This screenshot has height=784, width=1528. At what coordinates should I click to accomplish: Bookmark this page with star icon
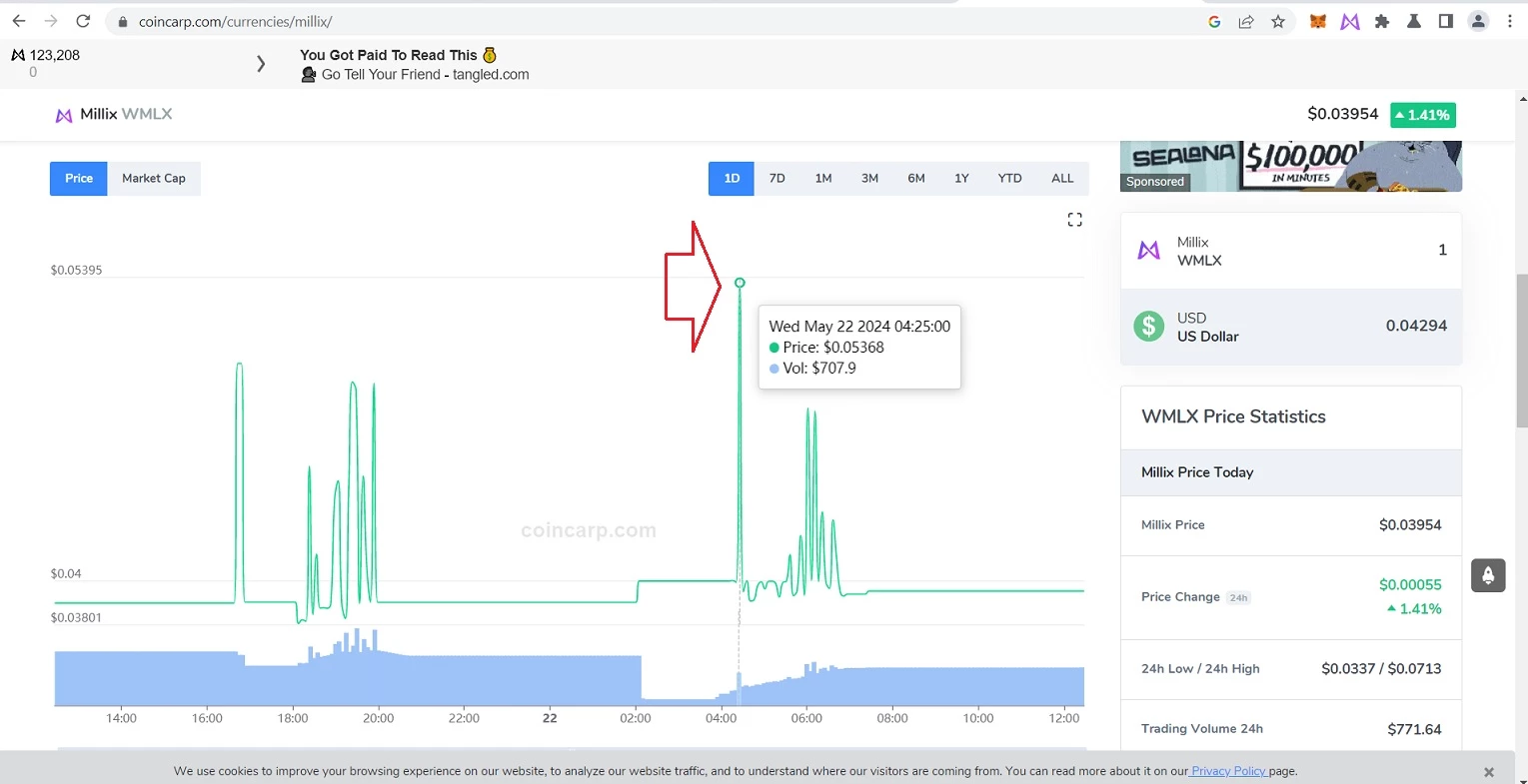pyautogui.click(x=1278, y=21)
